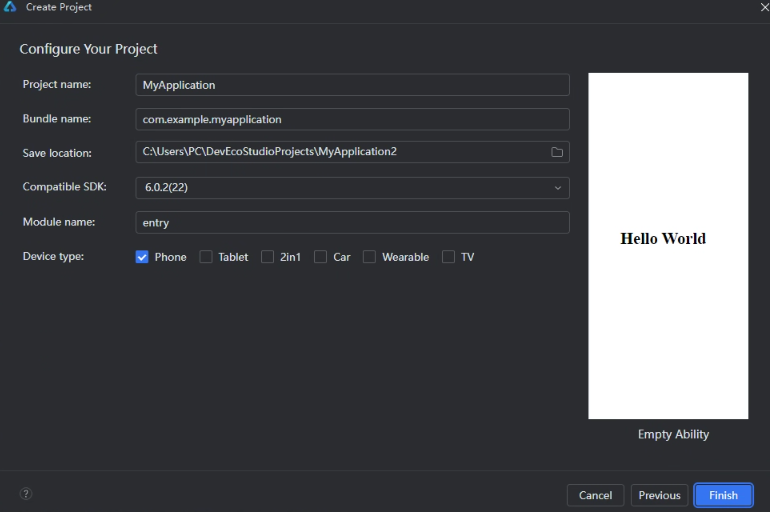Viewport: 770px width, 512px height.
Task: Click the Empty Ability caption
Action: pyautogui.click(x=673, y=434)
